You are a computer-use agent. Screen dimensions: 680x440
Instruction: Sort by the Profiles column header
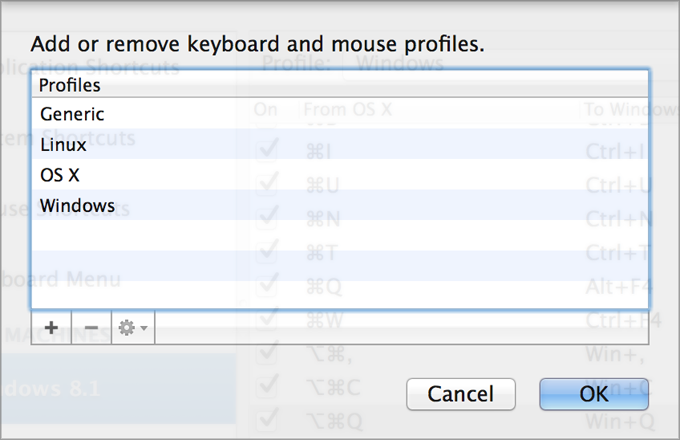pos(340,85)
